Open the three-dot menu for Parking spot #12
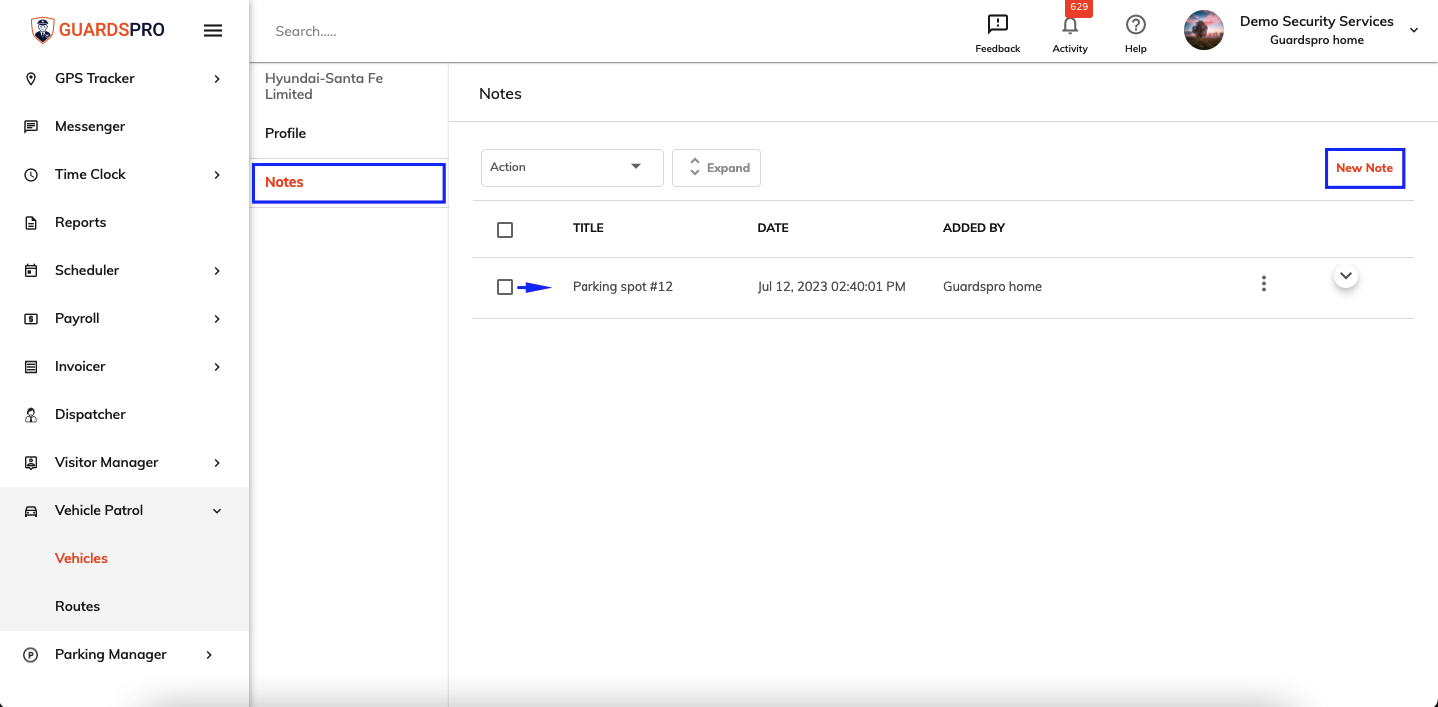Screen dimensions: 1438x707 [1264, 284]
